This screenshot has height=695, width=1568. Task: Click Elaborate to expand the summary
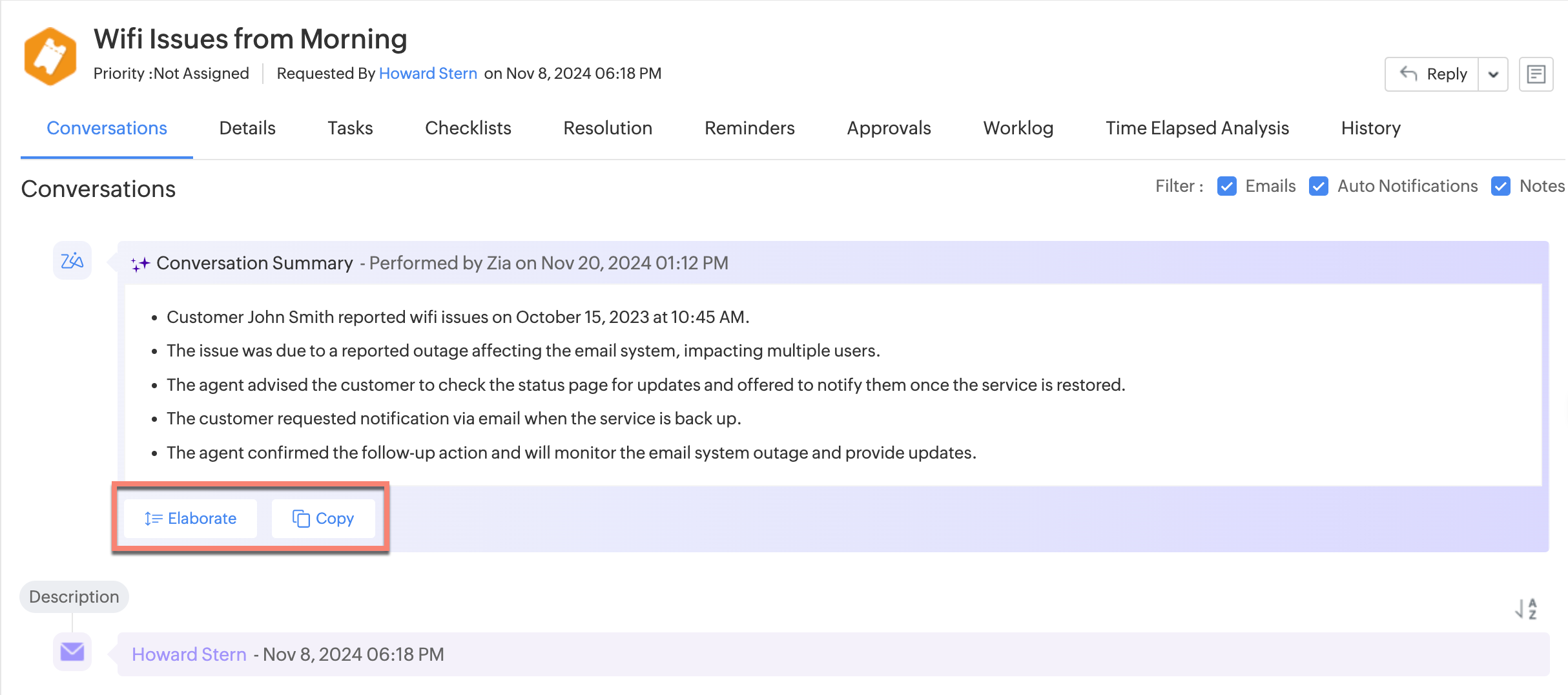tap(191, 518)
